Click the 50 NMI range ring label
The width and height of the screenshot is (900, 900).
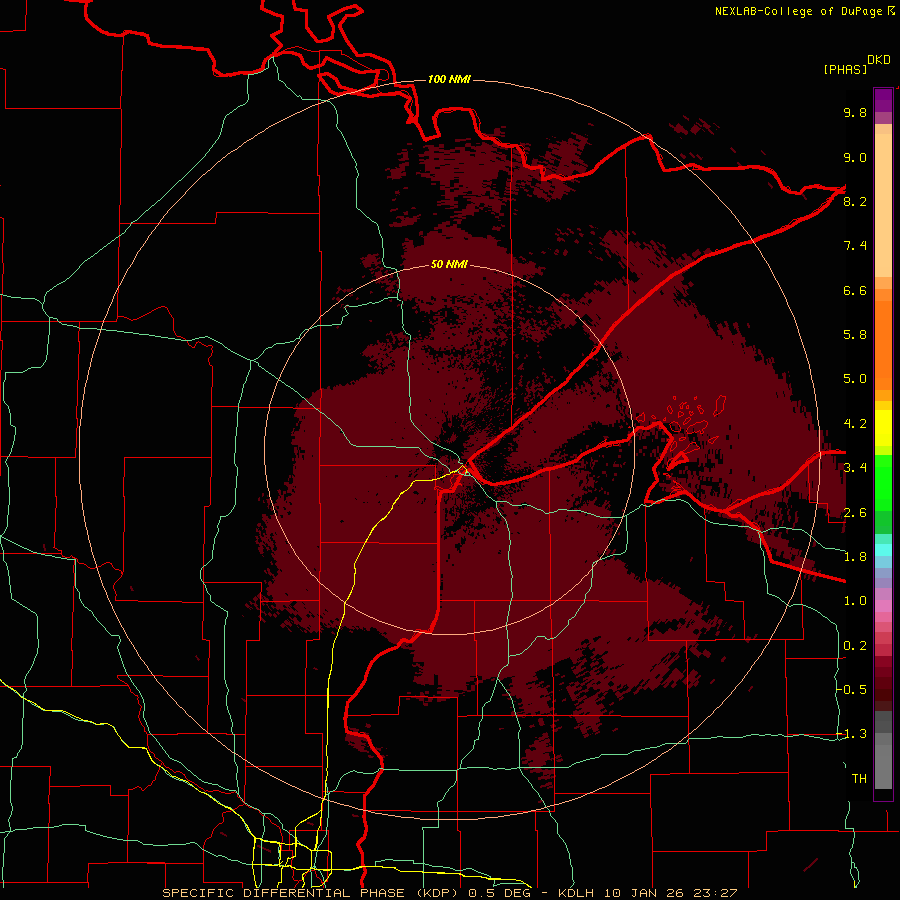tap(449, 264)
